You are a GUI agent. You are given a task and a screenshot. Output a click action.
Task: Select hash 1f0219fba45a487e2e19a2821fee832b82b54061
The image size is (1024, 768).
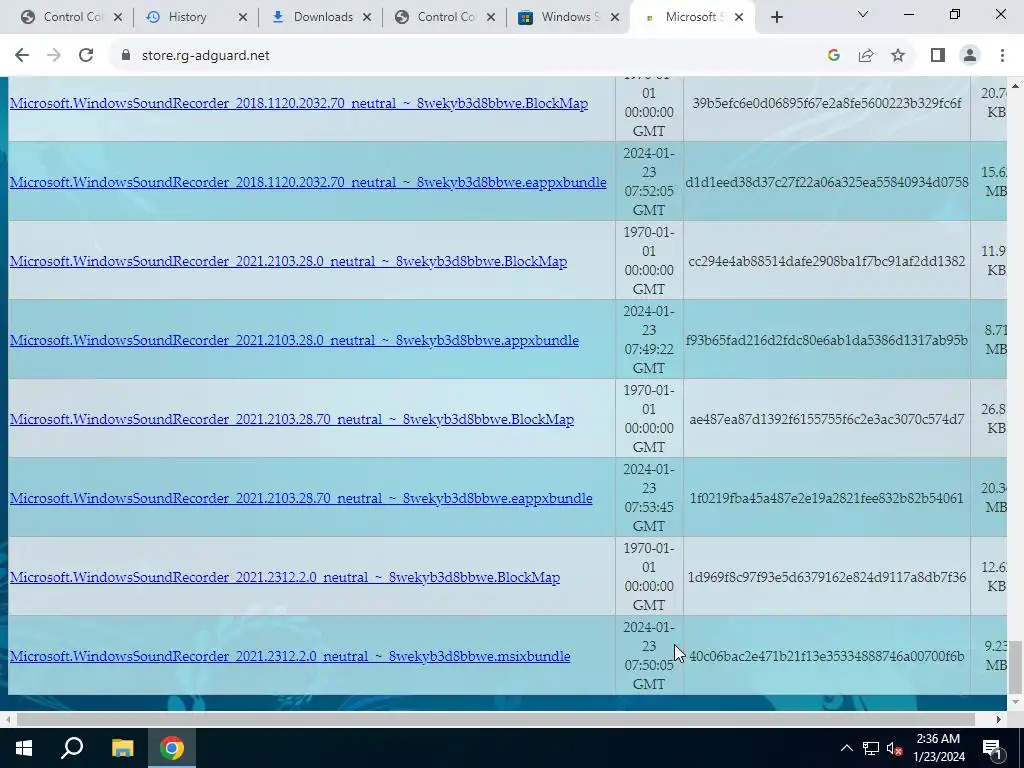coord(827,498)
